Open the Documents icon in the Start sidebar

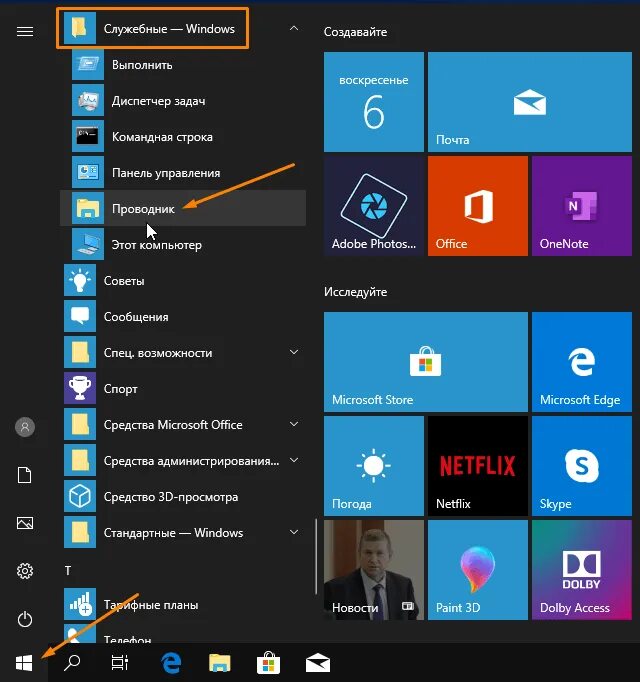[x=25, y=475]
